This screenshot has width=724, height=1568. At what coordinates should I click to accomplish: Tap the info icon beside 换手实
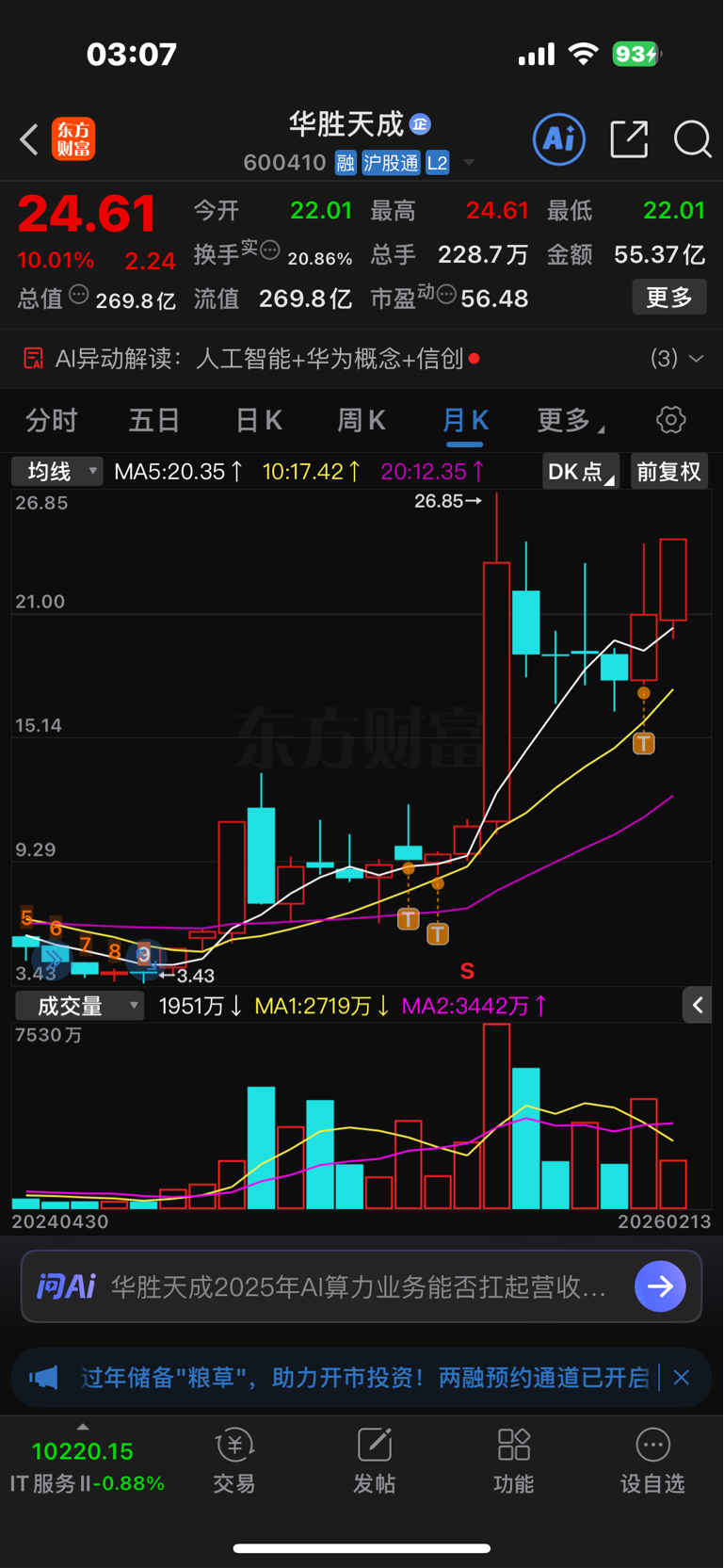coord(270,251)
